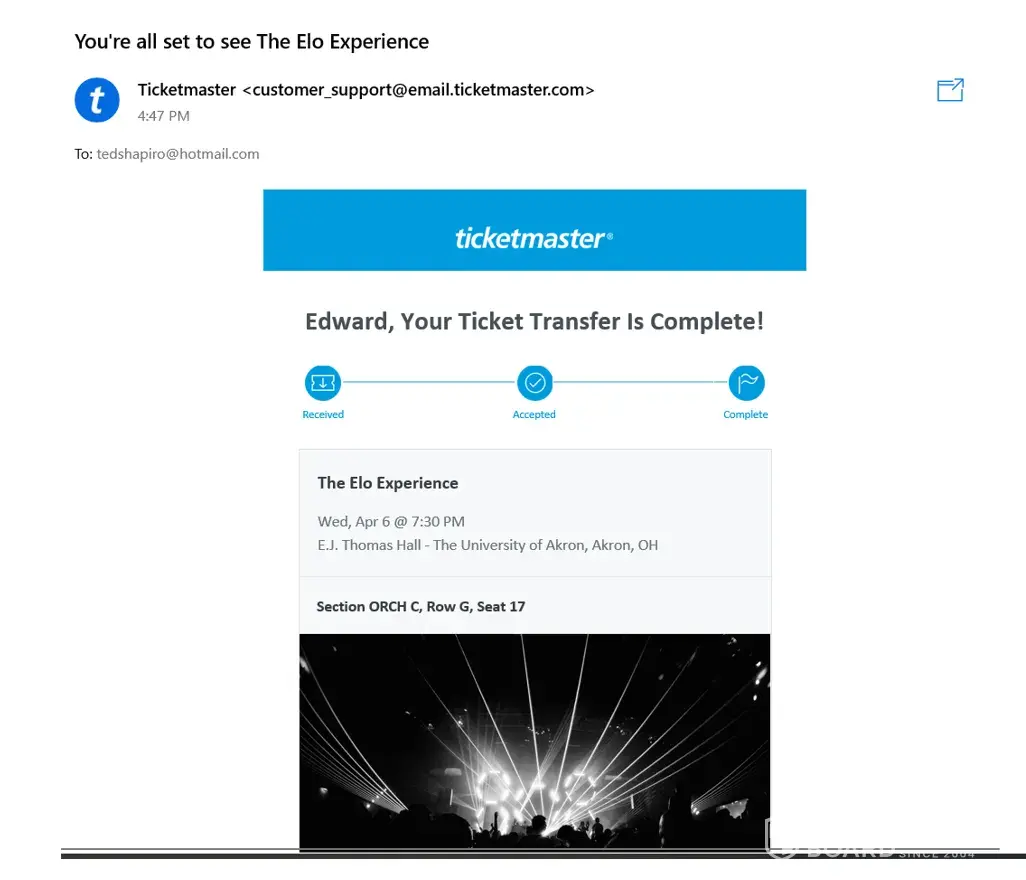Click the Complete flag step icon
Image resolution: width=1026 pixels, height=880 pixels.
point(746,383)
